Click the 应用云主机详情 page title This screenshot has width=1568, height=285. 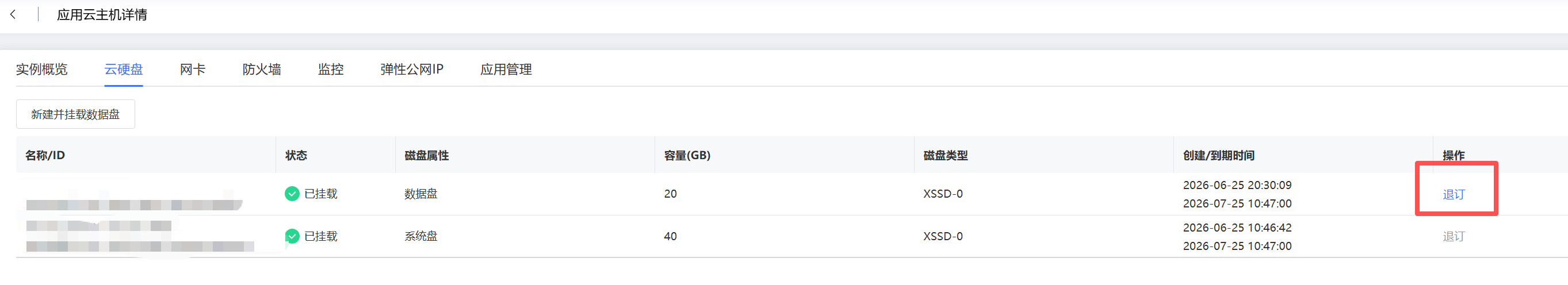coord(102,14)
